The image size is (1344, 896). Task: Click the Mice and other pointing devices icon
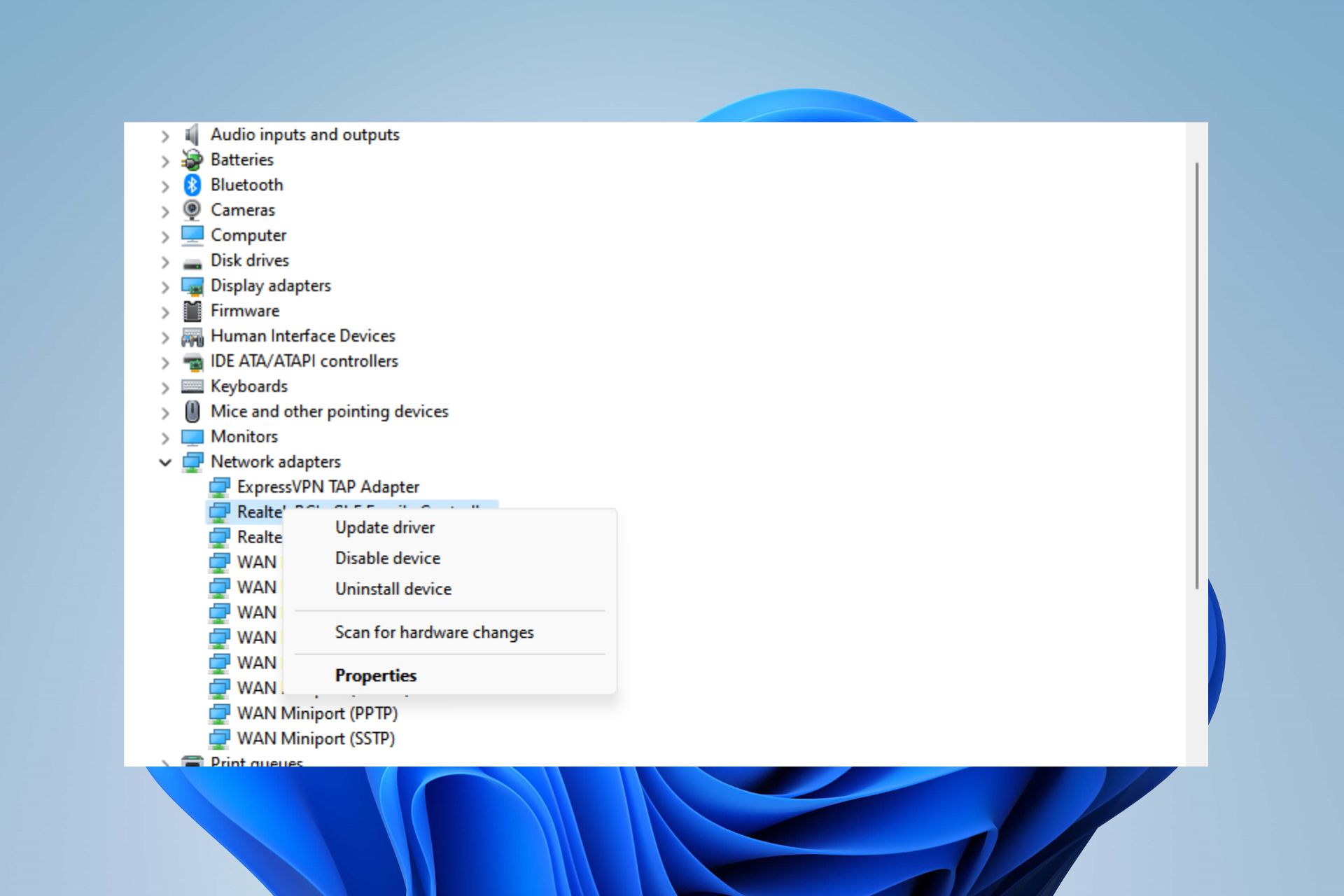click(192, 412)
